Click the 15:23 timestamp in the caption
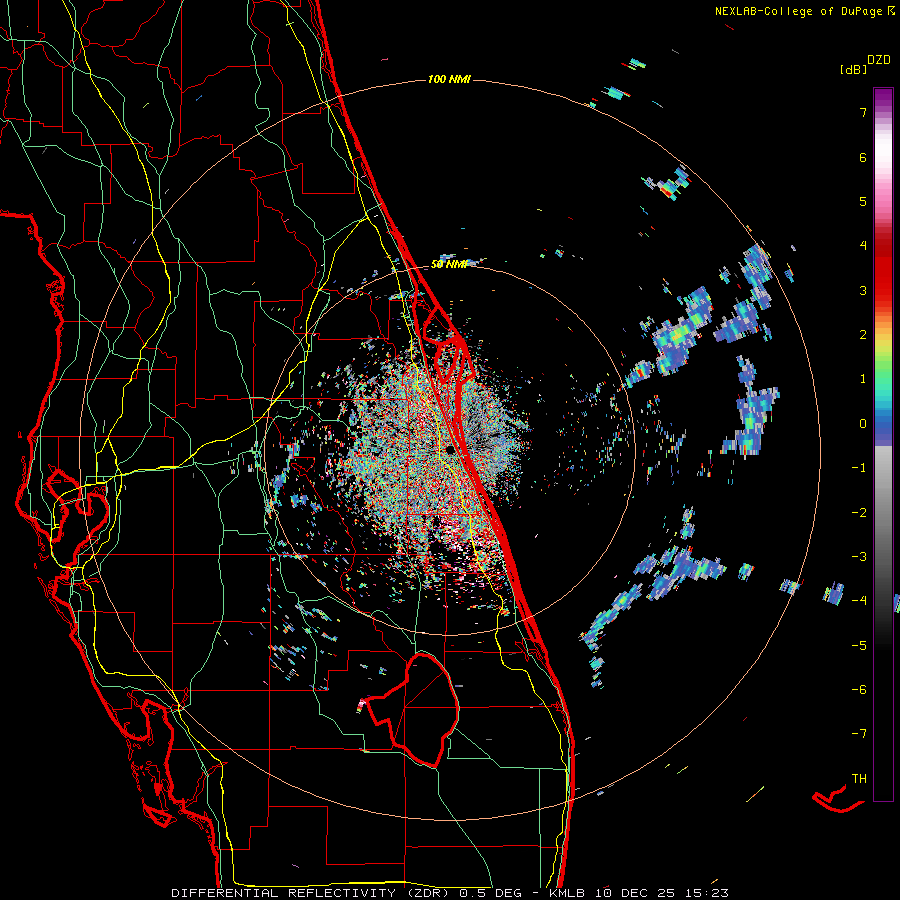 [x=707, y=893]
